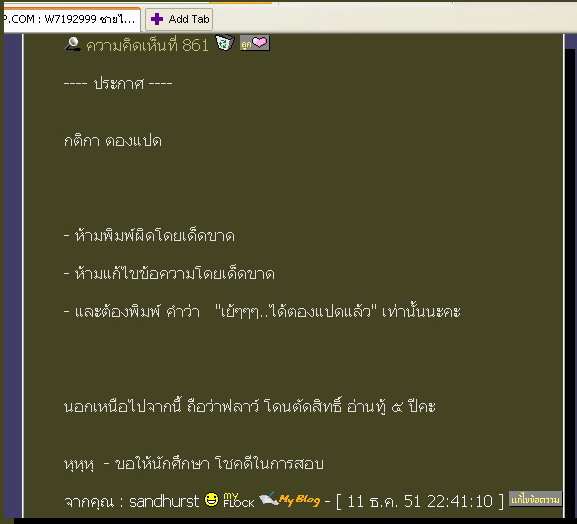577x524 pixels.
Task: Open the my Flock icon
Action: point(238,500)
